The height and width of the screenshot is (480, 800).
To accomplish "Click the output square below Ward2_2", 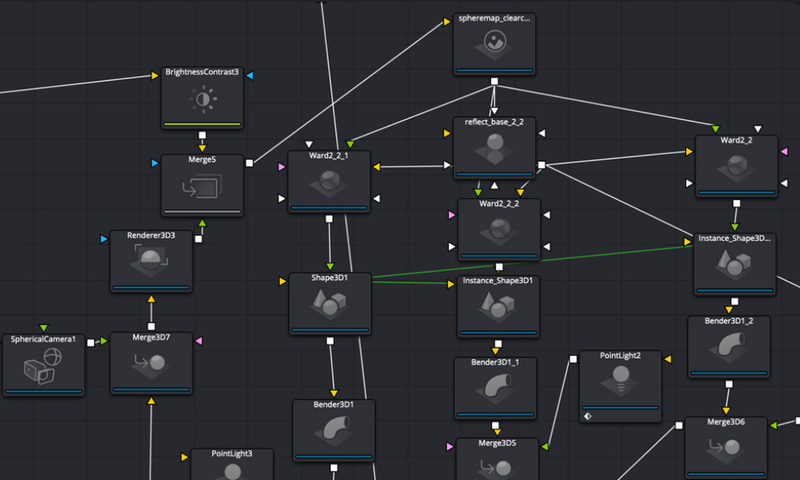I will (x=736, y=204).
